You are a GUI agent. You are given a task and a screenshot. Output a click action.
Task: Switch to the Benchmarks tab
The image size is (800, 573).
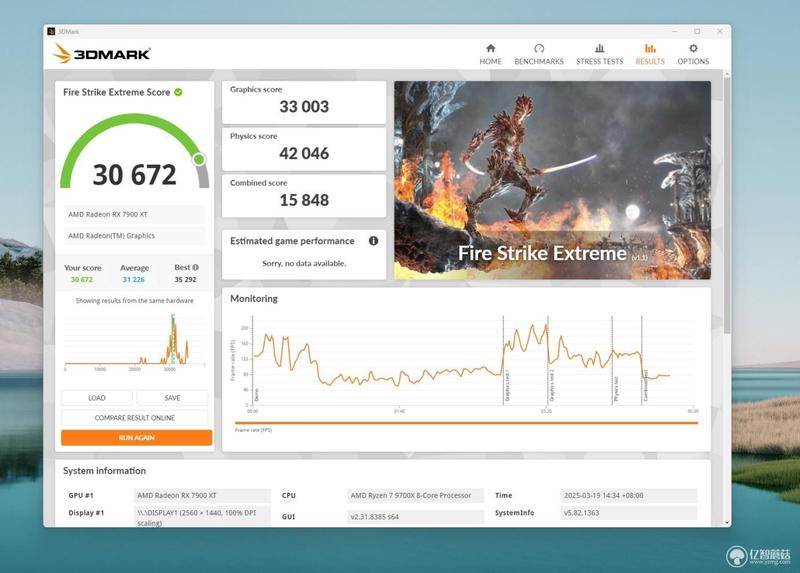pos(539,54)
